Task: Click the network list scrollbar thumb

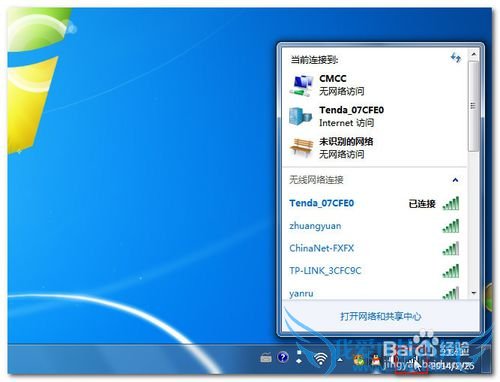Action: [x=473, y=106]
